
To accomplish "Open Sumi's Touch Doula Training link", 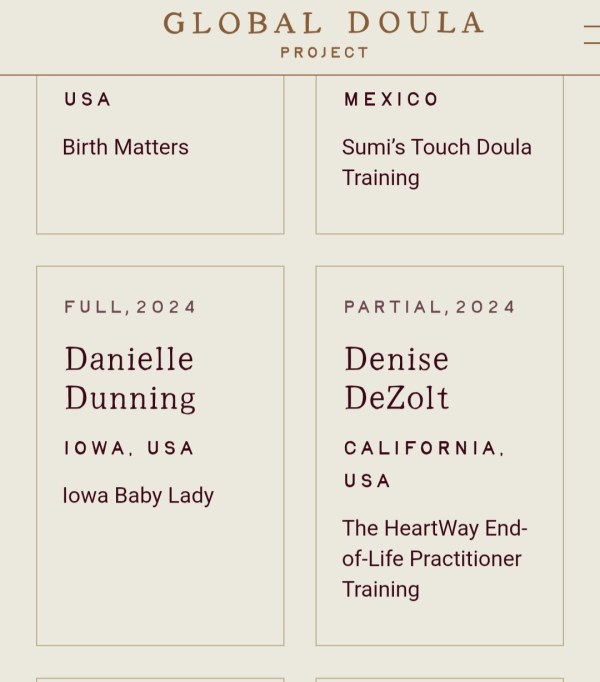I will (436, 162).
